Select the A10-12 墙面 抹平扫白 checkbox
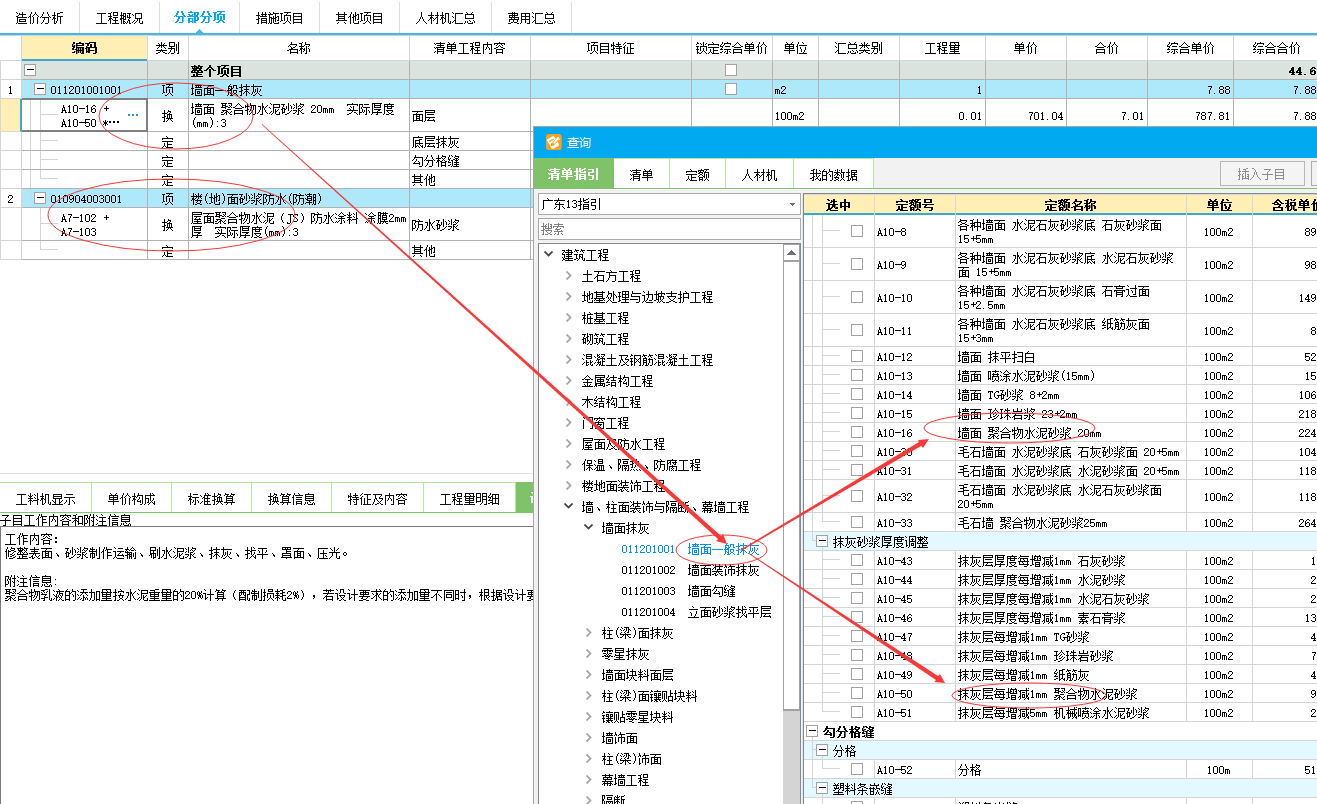 click(856, 356)
